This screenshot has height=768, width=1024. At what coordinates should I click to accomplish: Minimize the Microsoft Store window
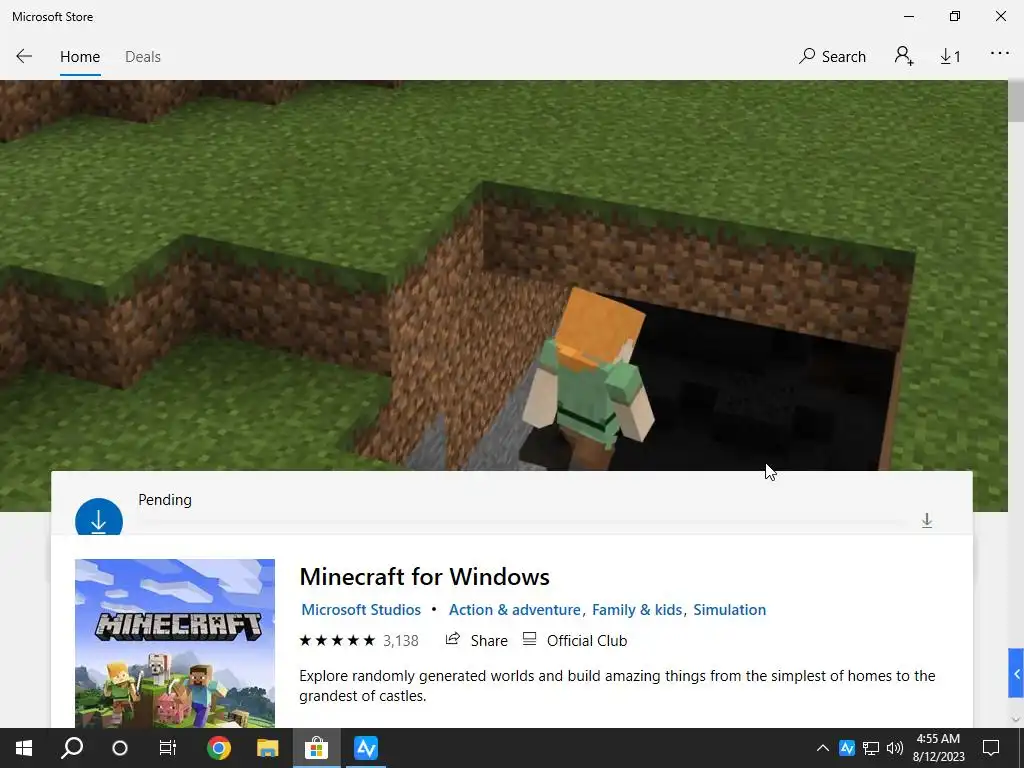coord(909,16)
